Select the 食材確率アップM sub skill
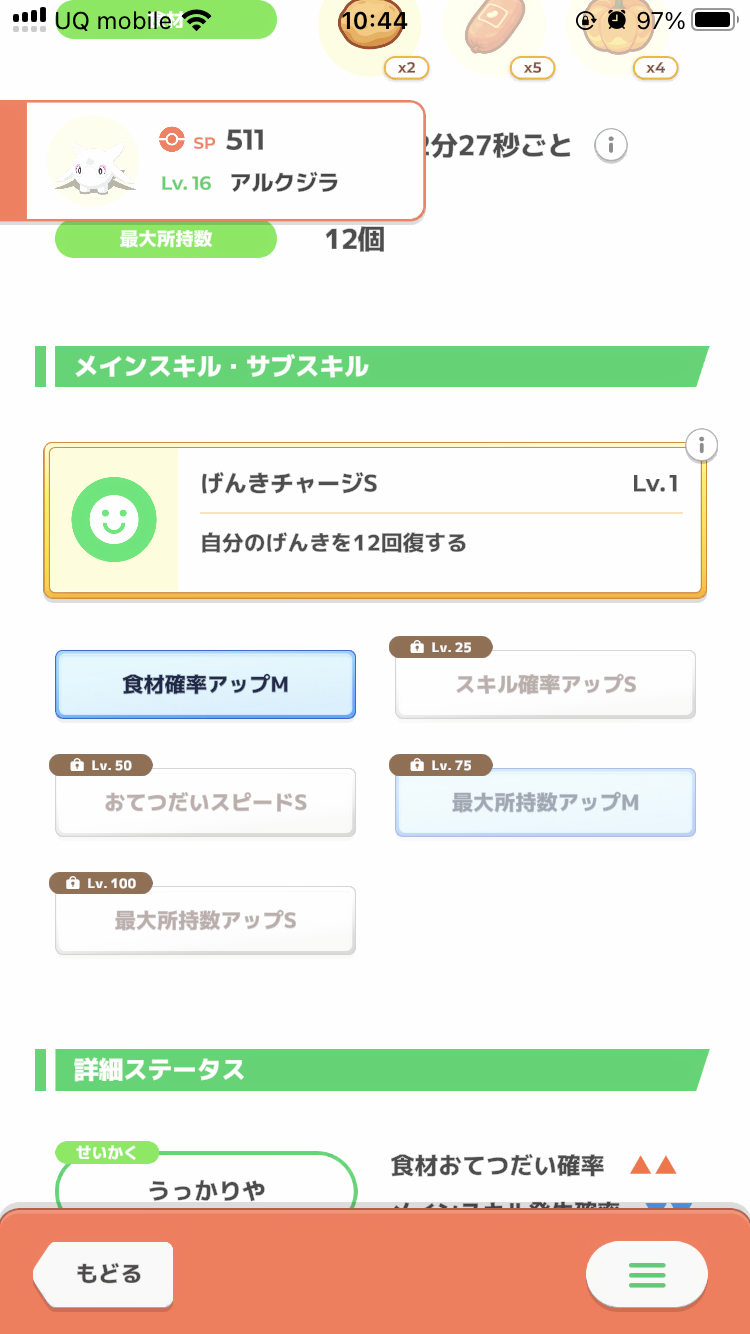The width and height of the screenshot is (750, 1334). [205, 685]
